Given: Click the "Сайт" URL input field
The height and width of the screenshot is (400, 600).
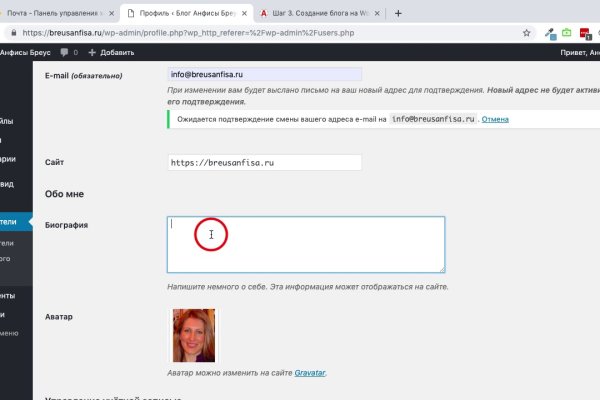Looking at the screenshot, I should tap(264, 162).
